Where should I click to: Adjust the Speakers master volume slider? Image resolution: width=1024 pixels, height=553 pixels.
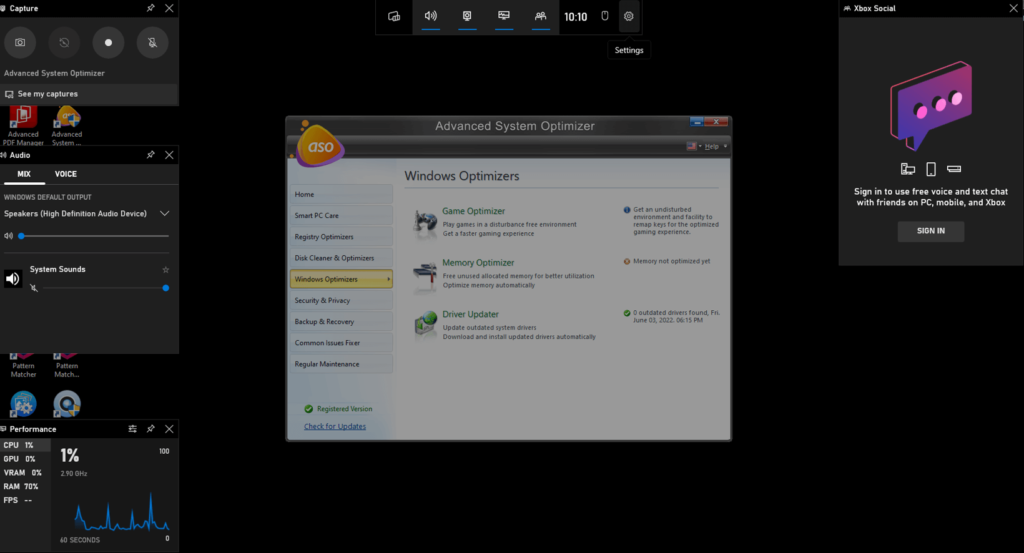(x=94, y=236)
